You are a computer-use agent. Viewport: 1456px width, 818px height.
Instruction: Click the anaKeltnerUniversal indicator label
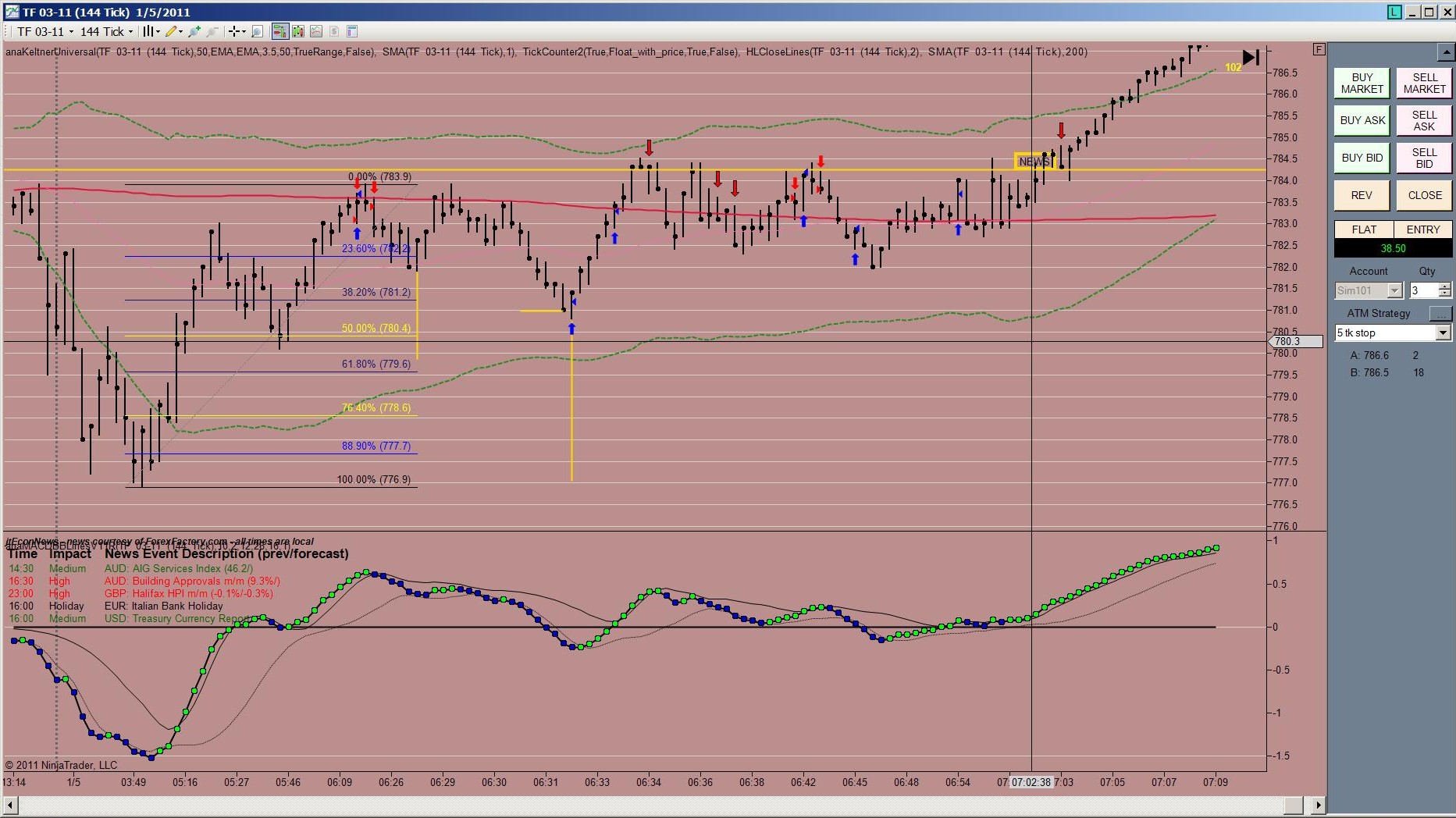click(x=190, y=52)
